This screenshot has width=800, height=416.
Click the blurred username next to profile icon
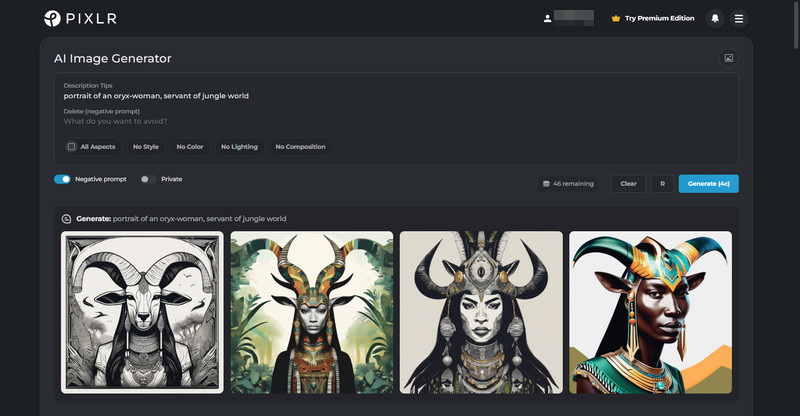pyautogui.click(x=574, y=18)
